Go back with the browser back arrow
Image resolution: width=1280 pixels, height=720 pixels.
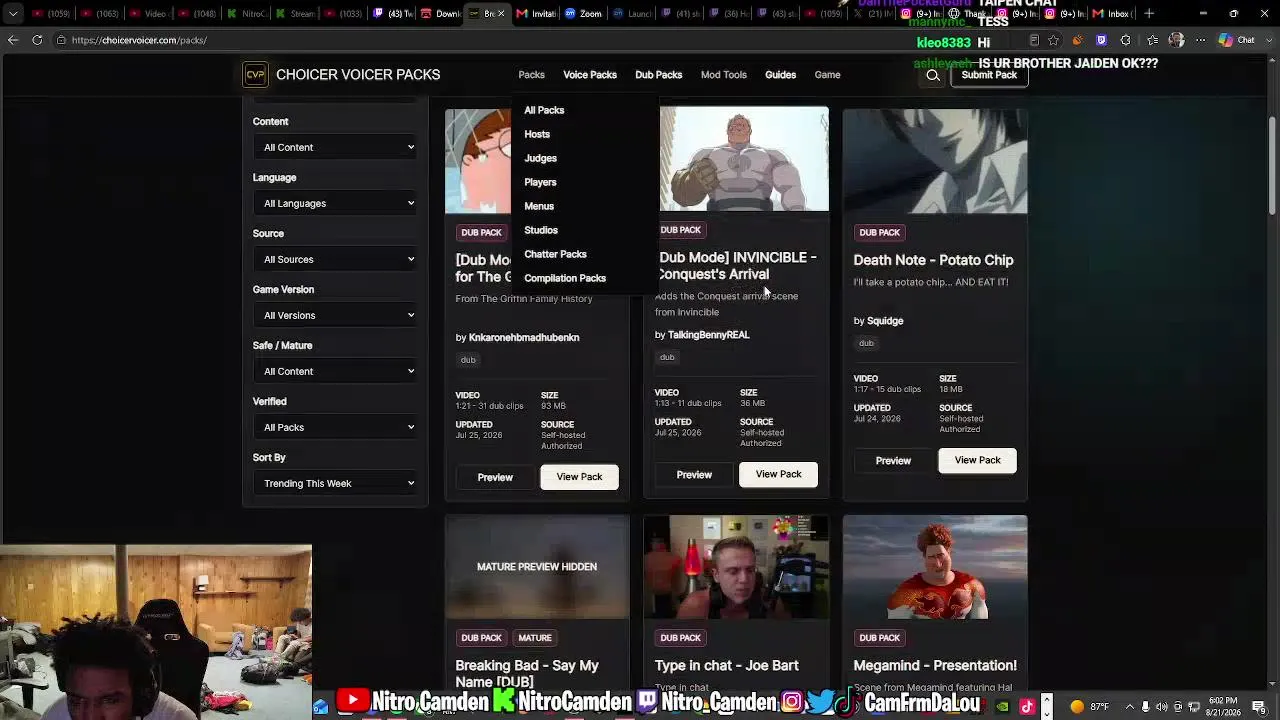[13, 40]
